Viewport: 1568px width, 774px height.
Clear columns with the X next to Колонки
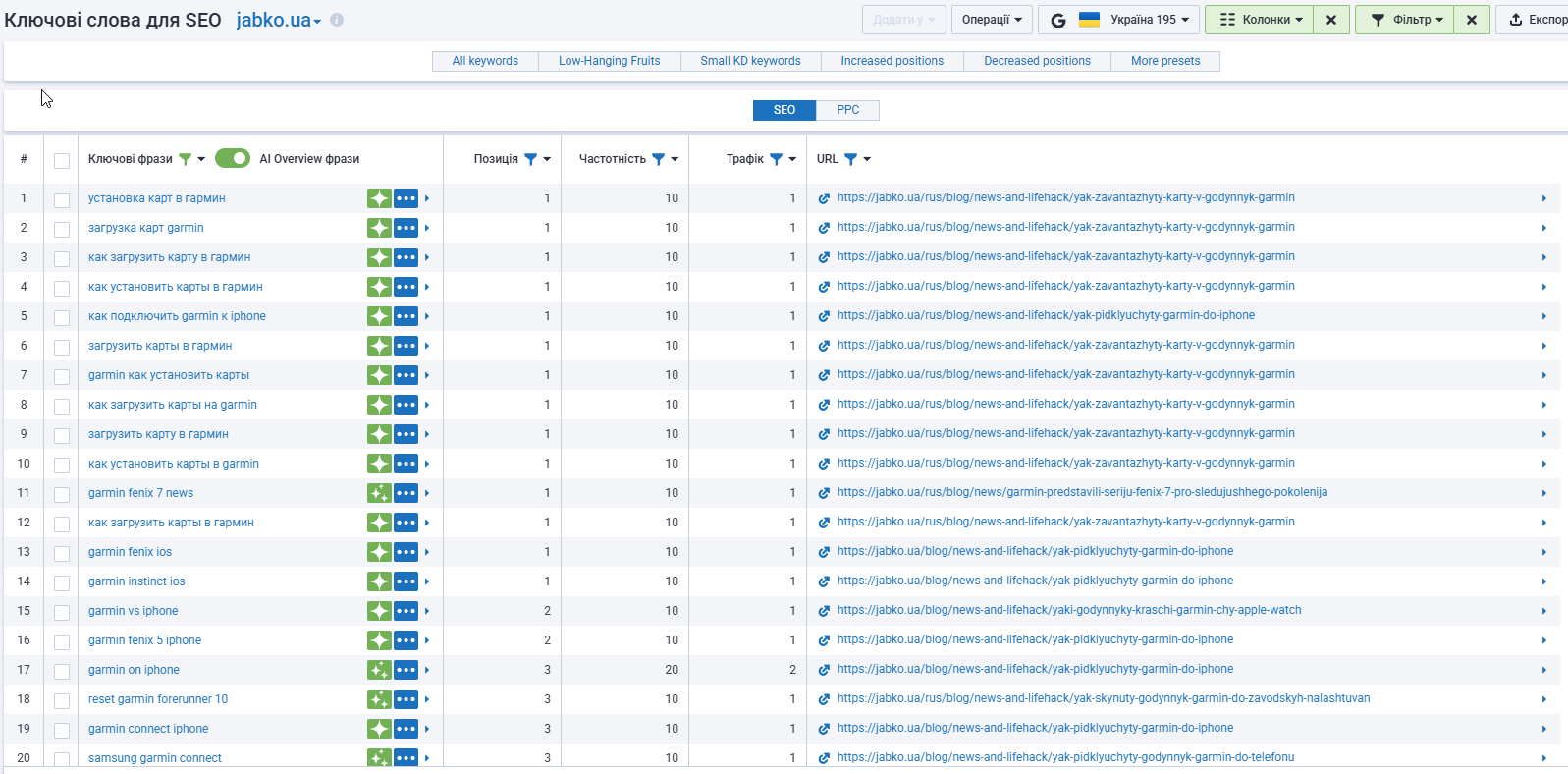coord(1330,20)
